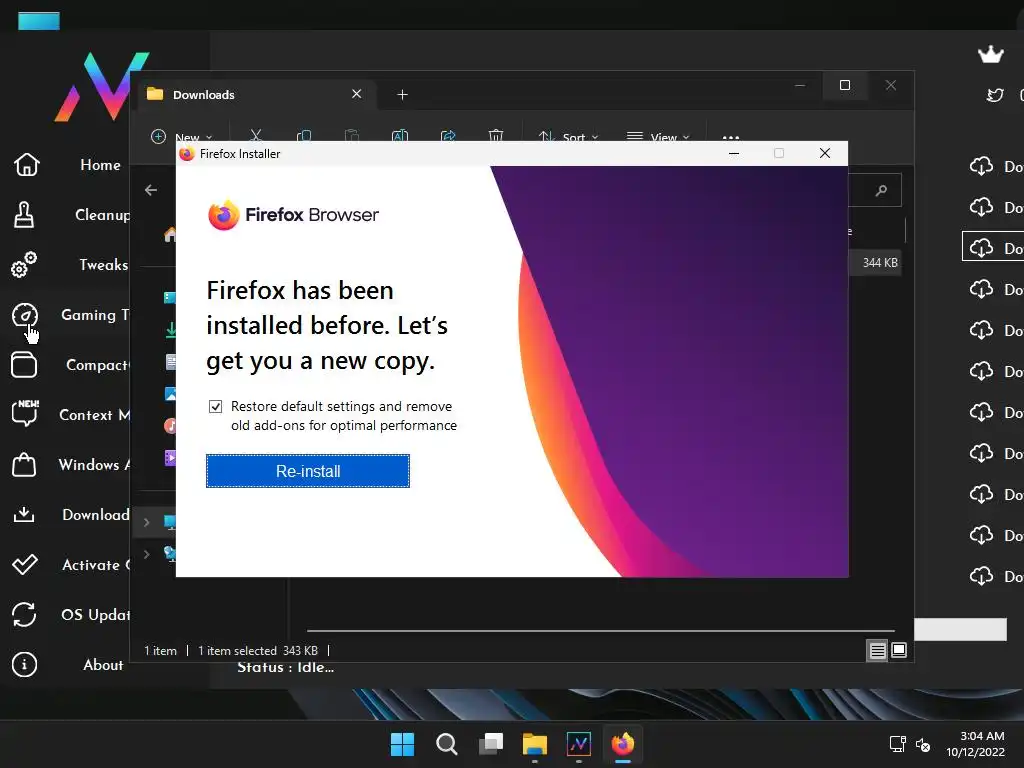
Task: Close the Downloads tab in File Explorer
Action: click(x=357, y=94)
